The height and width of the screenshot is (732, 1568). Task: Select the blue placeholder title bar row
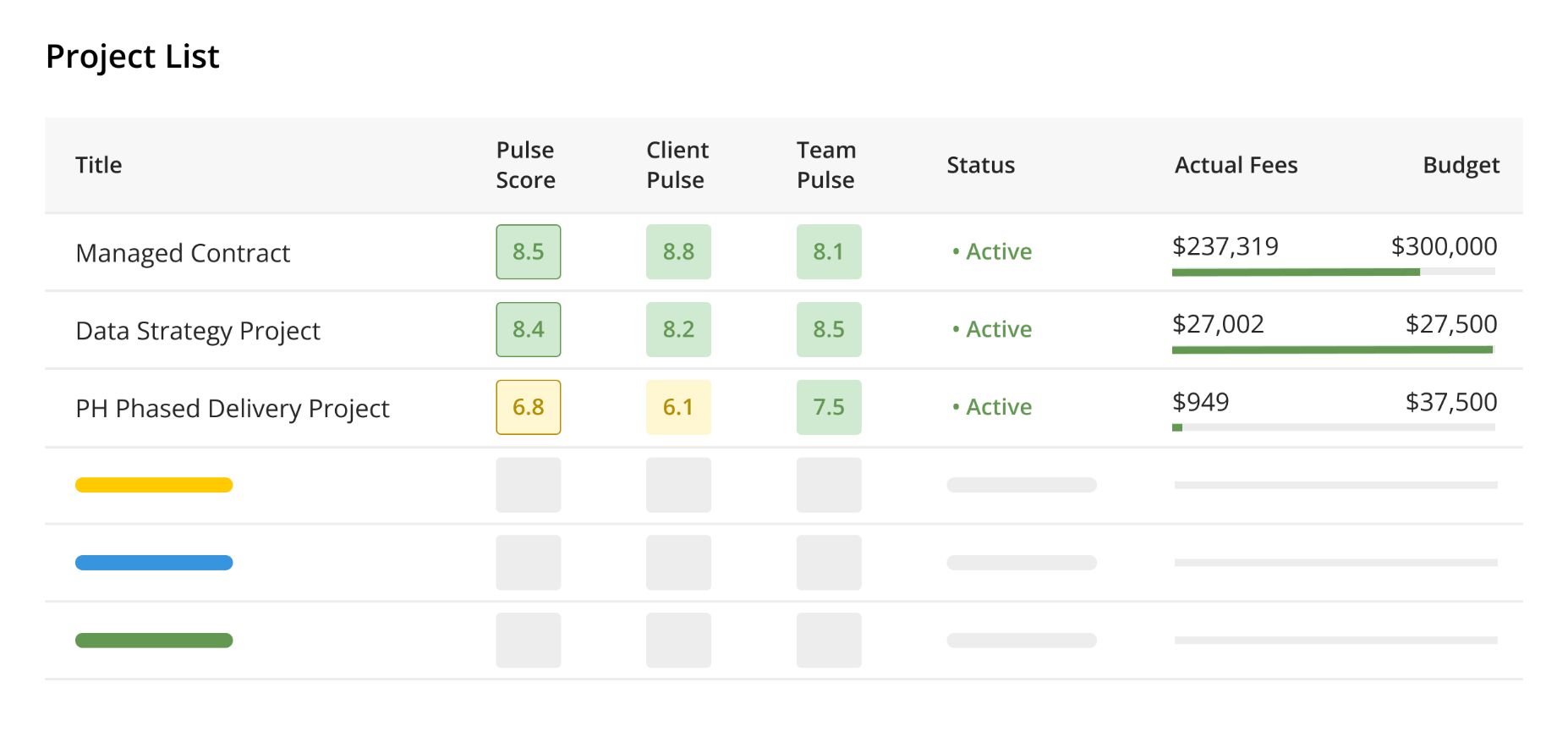784,564
